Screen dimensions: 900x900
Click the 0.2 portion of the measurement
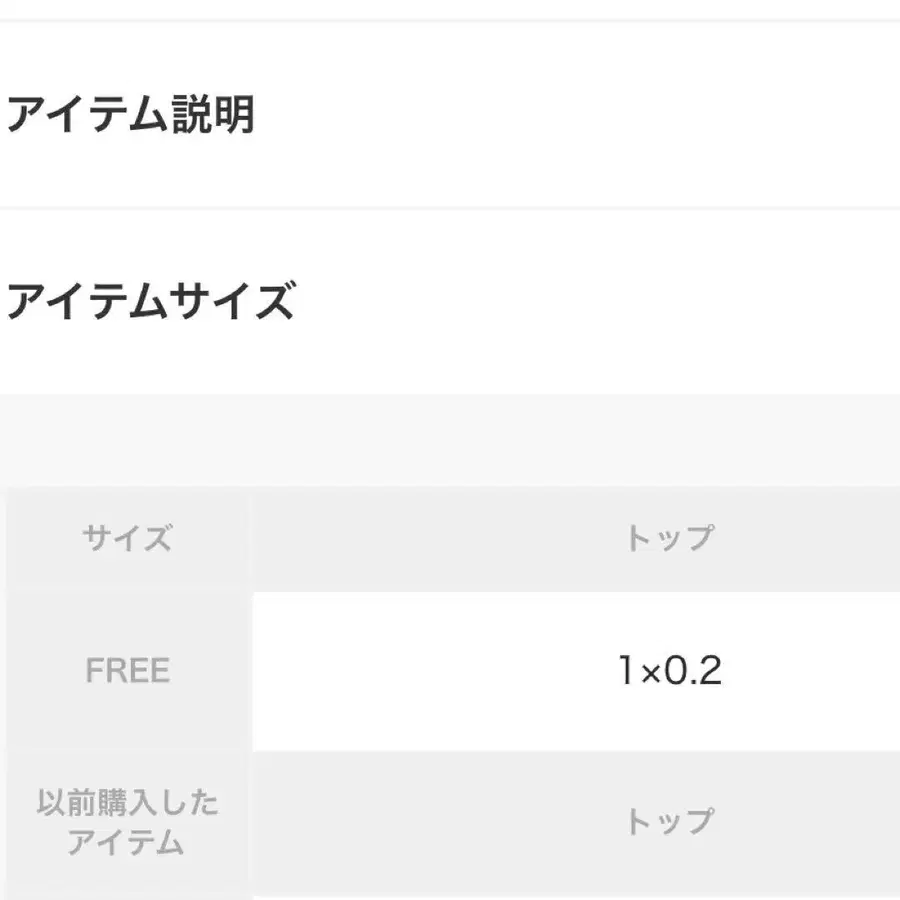[x=693, y=670]
